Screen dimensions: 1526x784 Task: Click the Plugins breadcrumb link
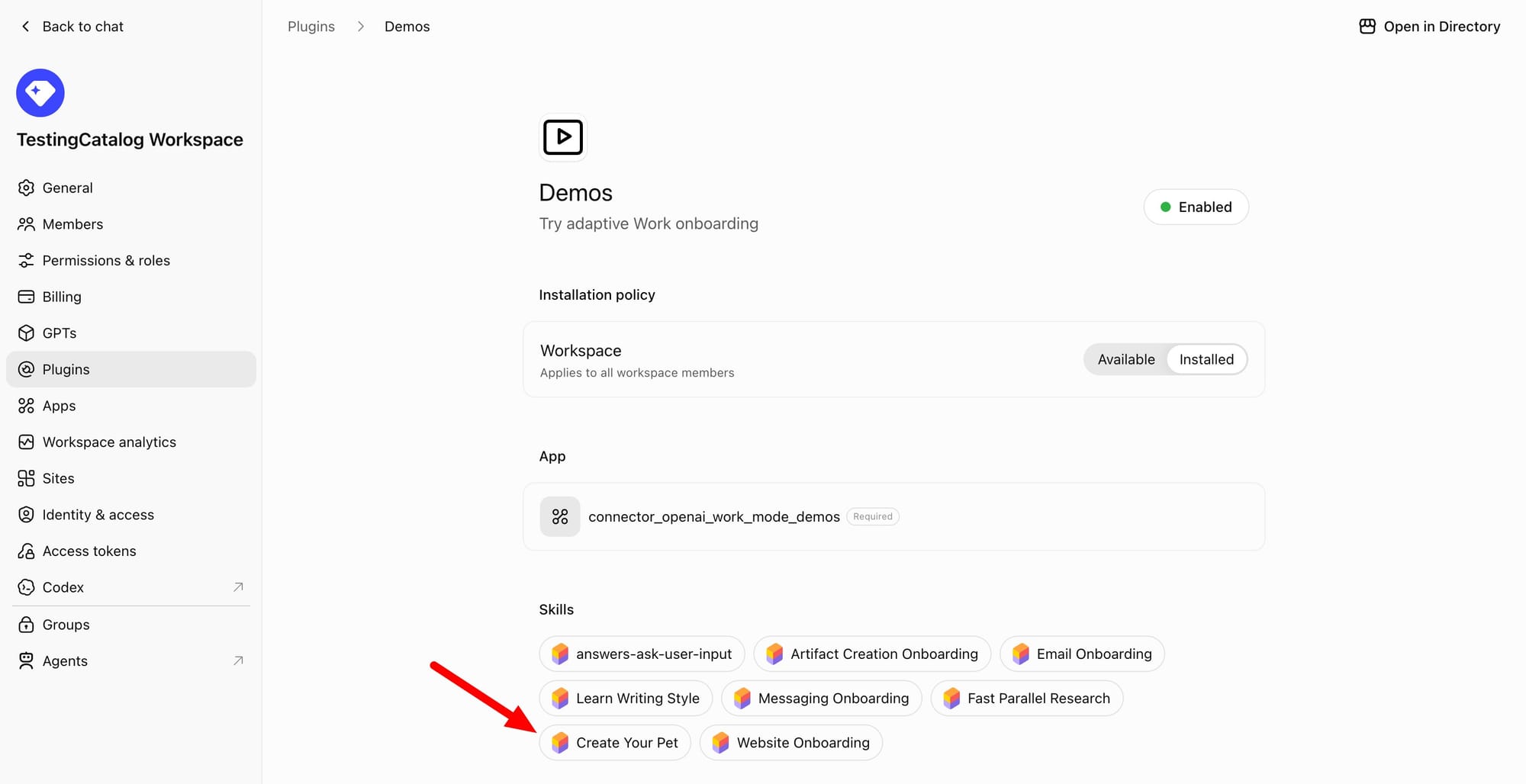pos(311,27)
